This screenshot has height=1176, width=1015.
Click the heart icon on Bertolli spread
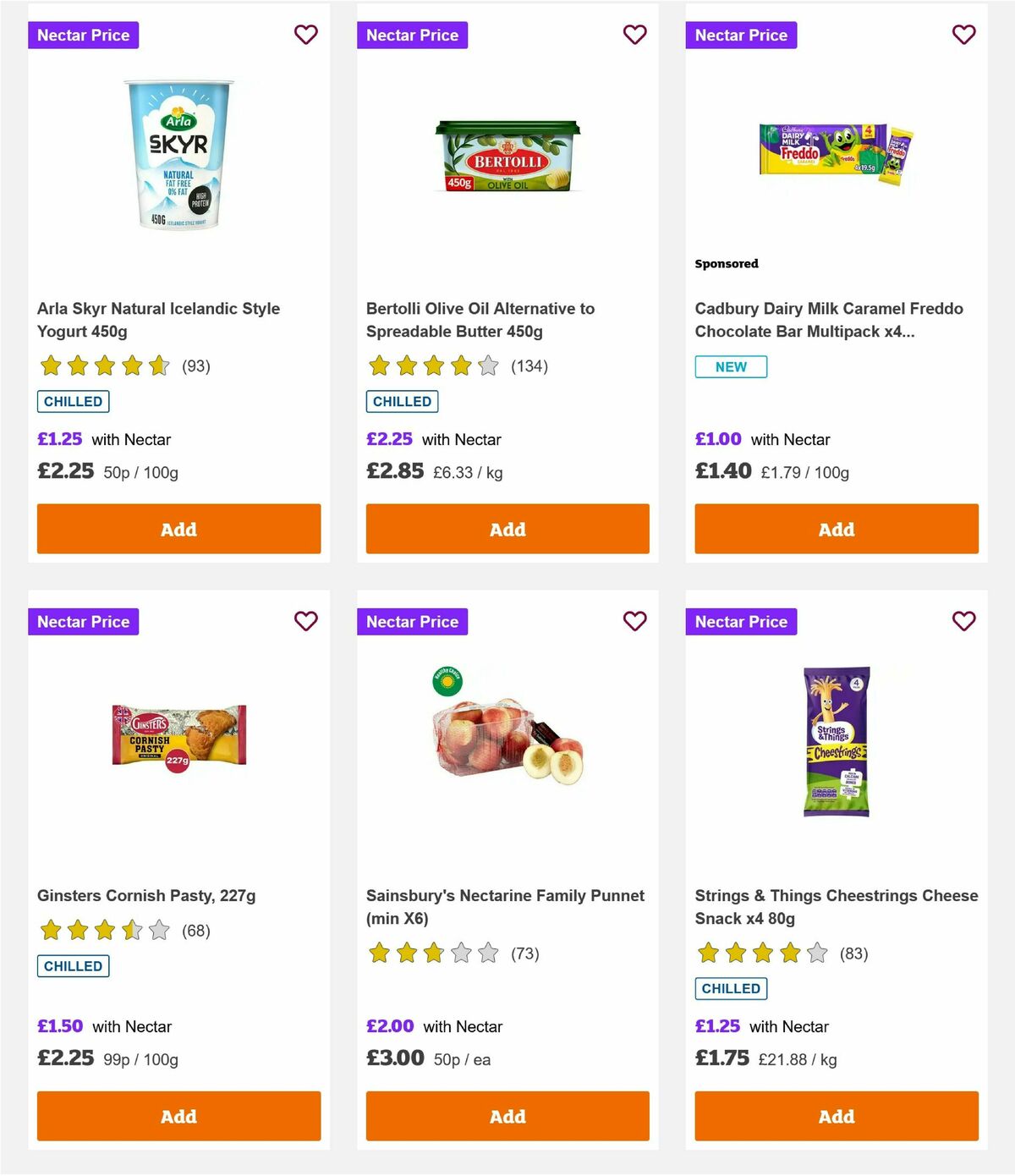634,35
